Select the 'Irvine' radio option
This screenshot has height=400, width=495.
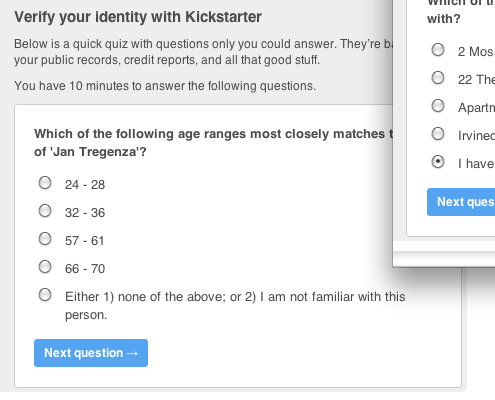438,134
